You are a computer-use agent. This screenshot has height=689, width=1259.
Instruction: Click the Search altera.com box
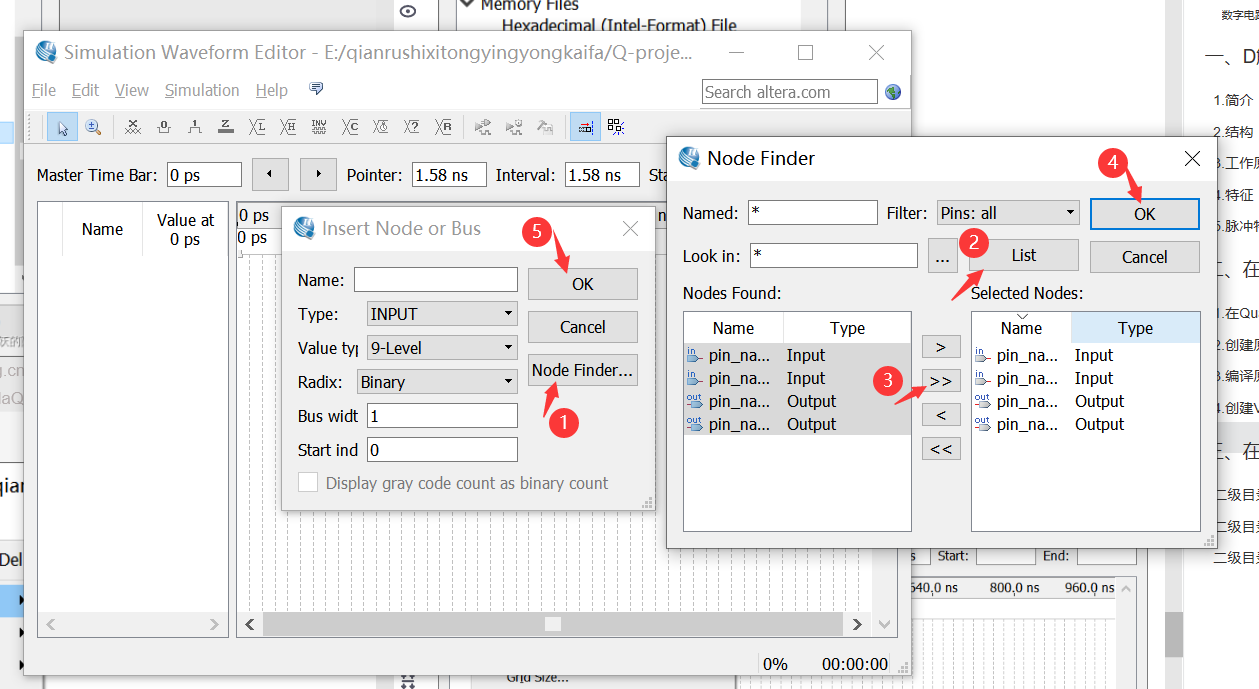coord(790,92)
